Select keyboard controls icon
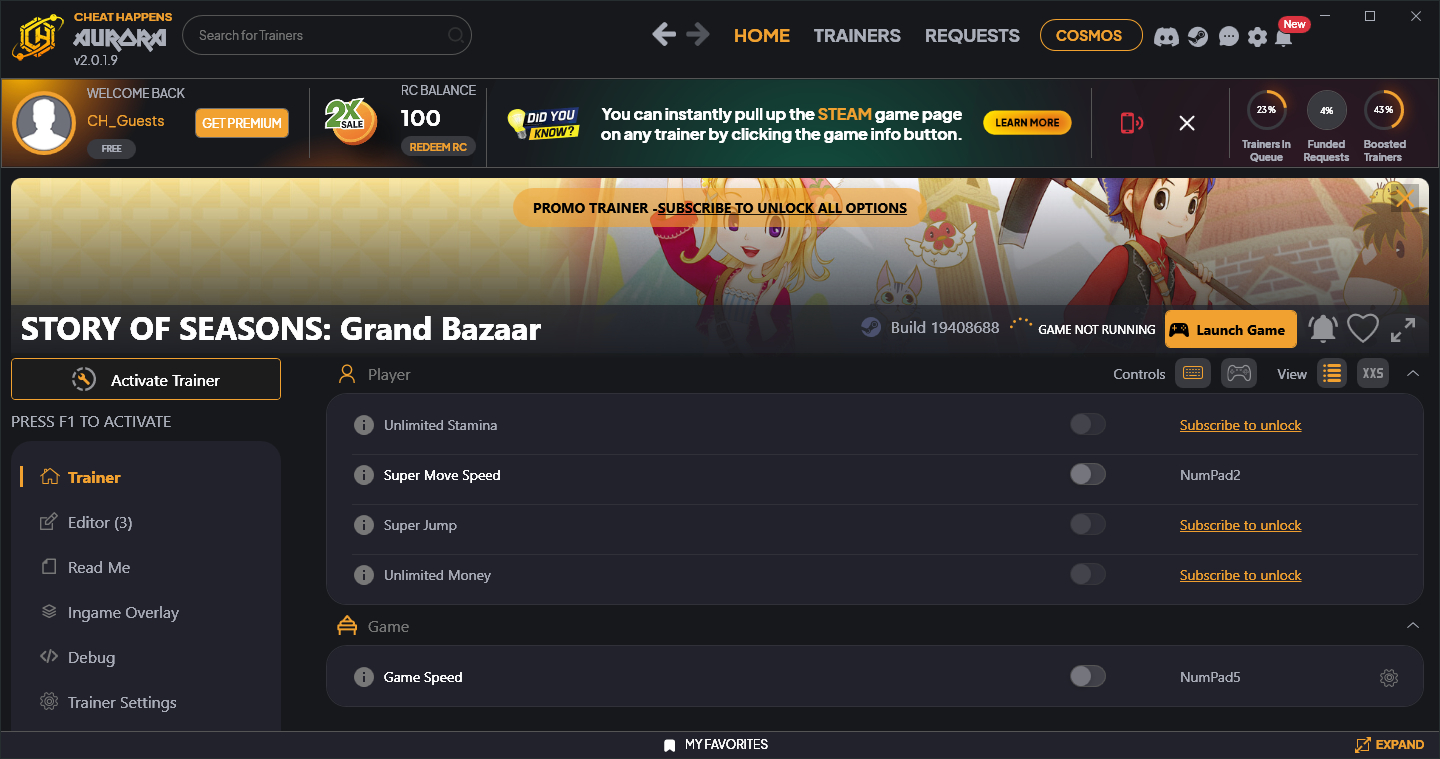This screenshot has height=759, width=1440. [x=1193, y=373]
